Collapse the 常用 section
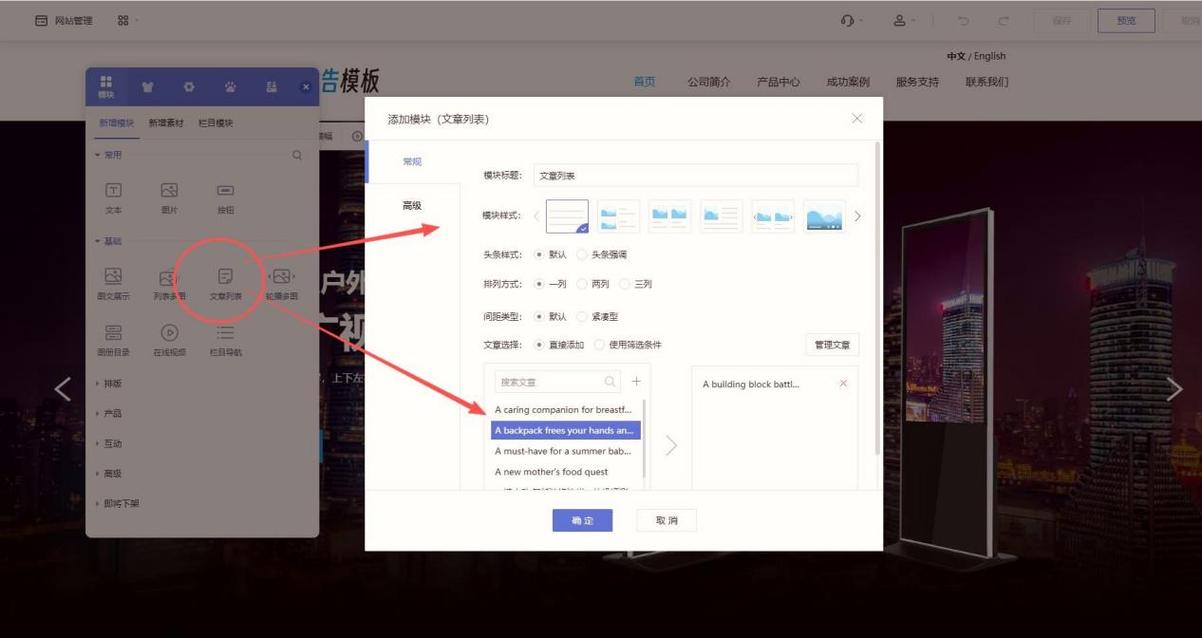 [108, 155]
